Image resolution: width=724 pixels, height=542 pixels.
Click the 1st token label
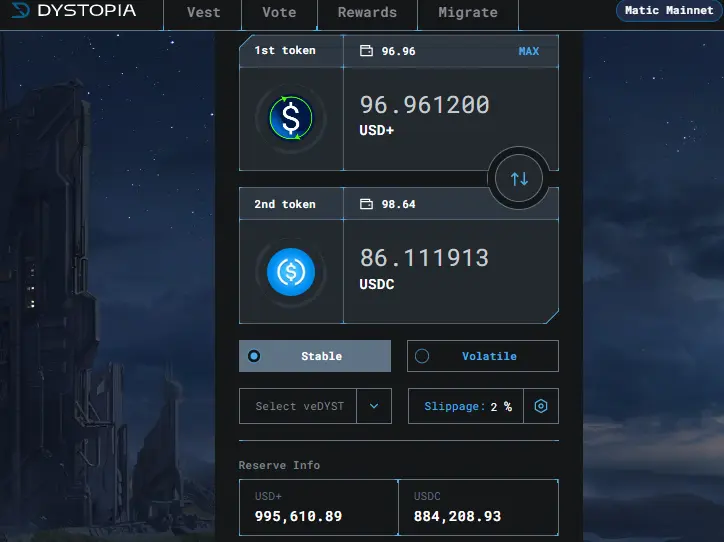point(285,50)
